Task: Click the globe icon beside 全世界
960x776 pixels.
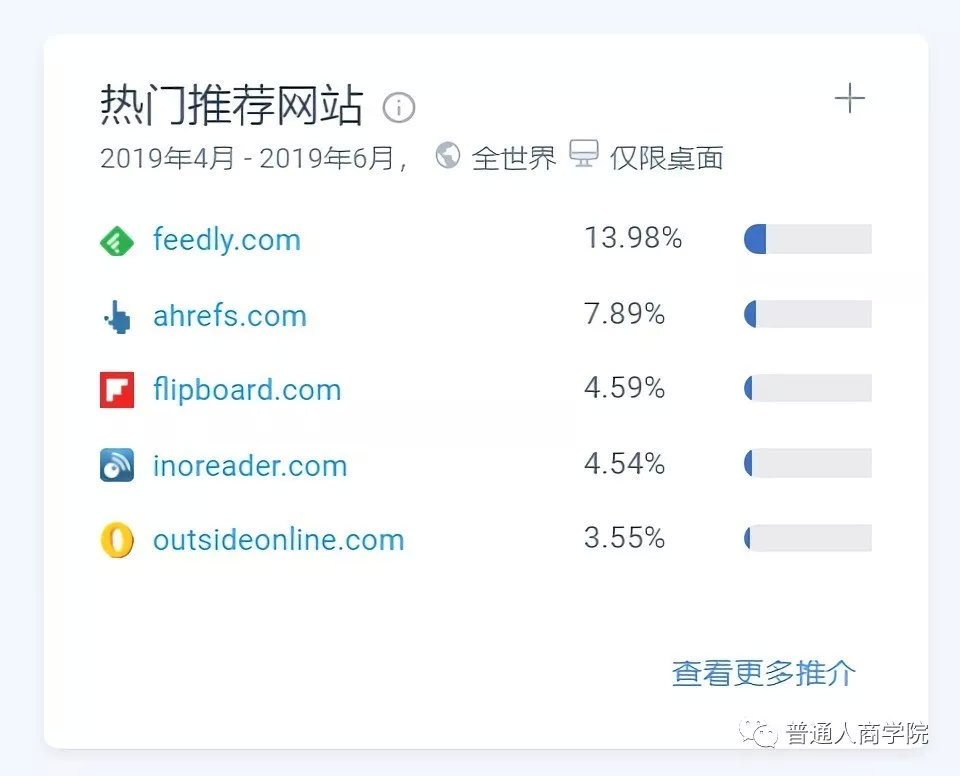Action: (447, 155)
